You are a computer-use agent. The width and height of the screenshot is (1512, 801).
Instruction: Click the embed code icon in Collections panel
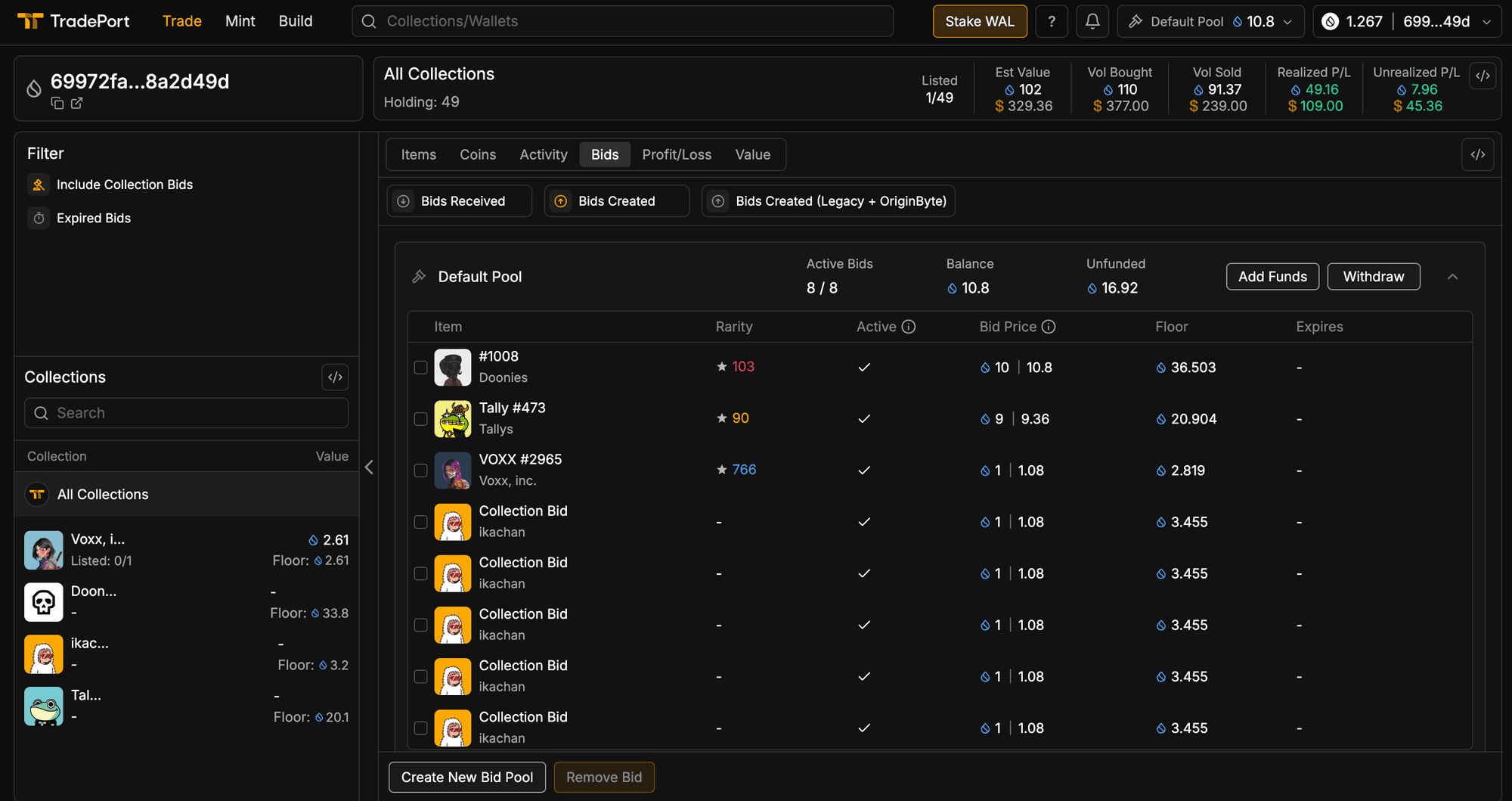pyautogui.click(x=335, y=377)
